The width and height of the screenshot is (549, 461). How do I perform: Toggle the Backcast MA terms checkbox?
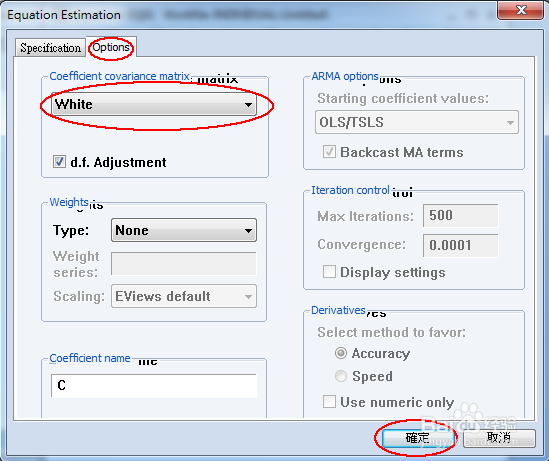tap(329, 152)
